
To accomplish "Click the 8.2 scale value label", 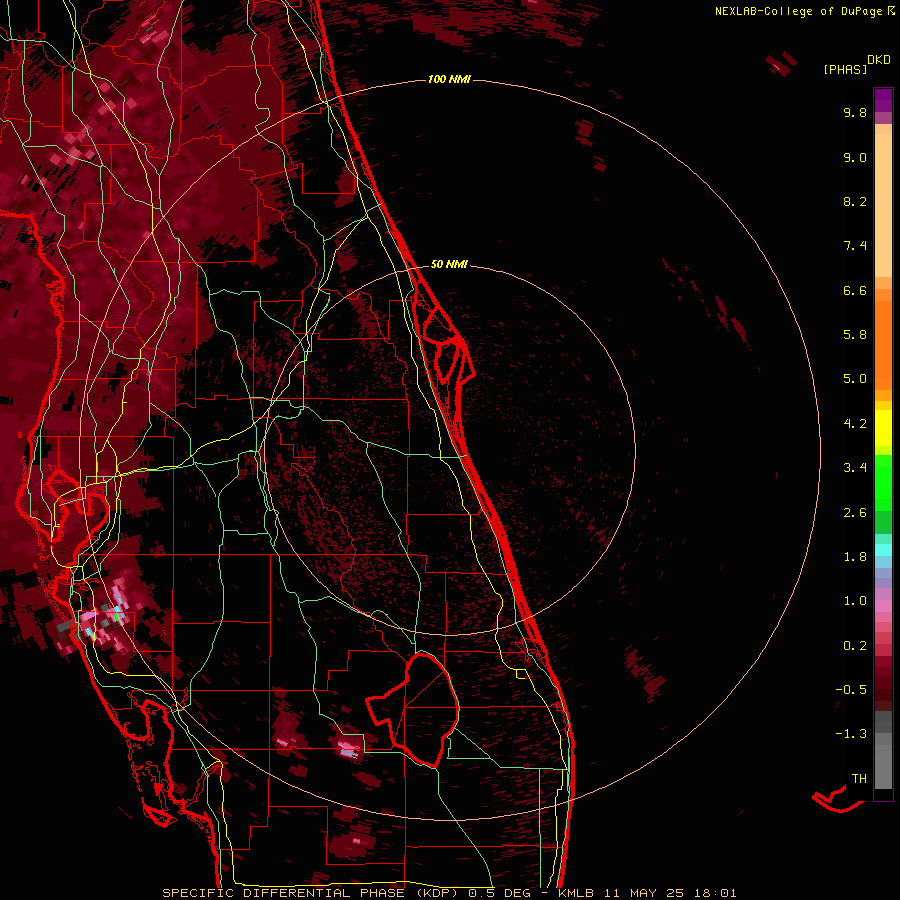I will (x=855, y=201).
